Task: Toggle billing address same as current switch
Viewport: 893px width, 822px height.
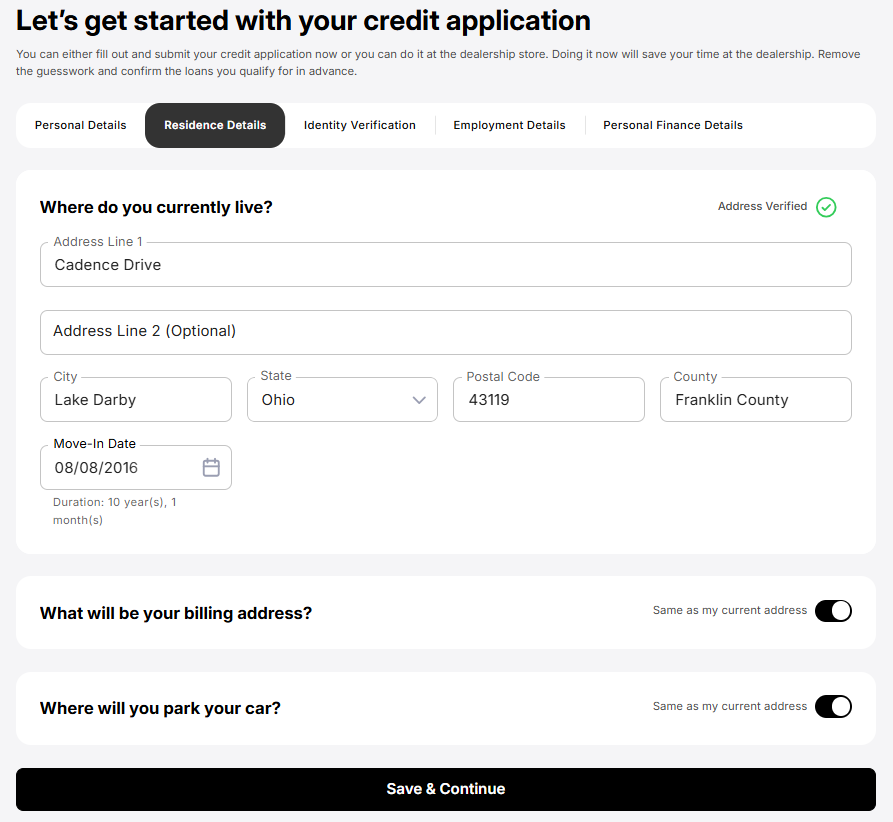Action: tap(833, 611)
